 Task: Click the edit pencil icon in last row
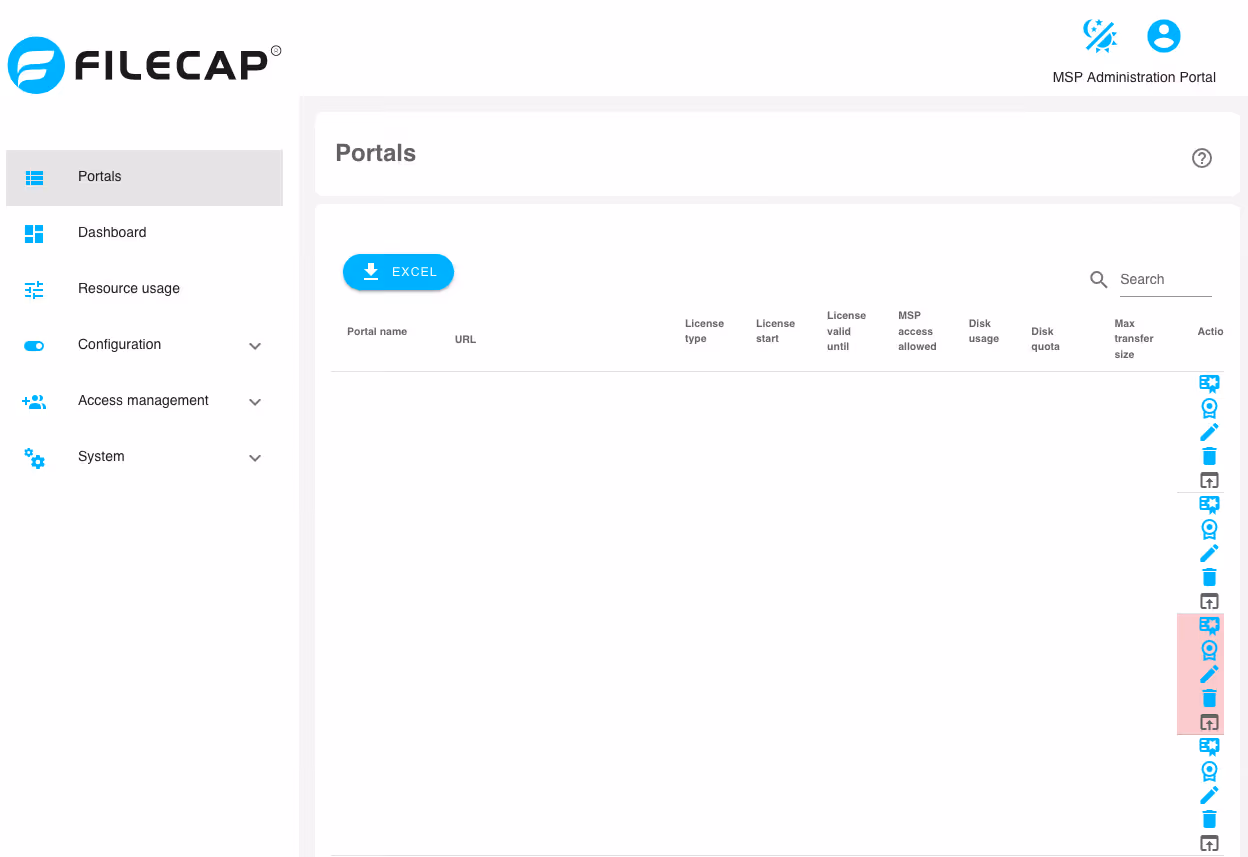(x=1209, y=795)
